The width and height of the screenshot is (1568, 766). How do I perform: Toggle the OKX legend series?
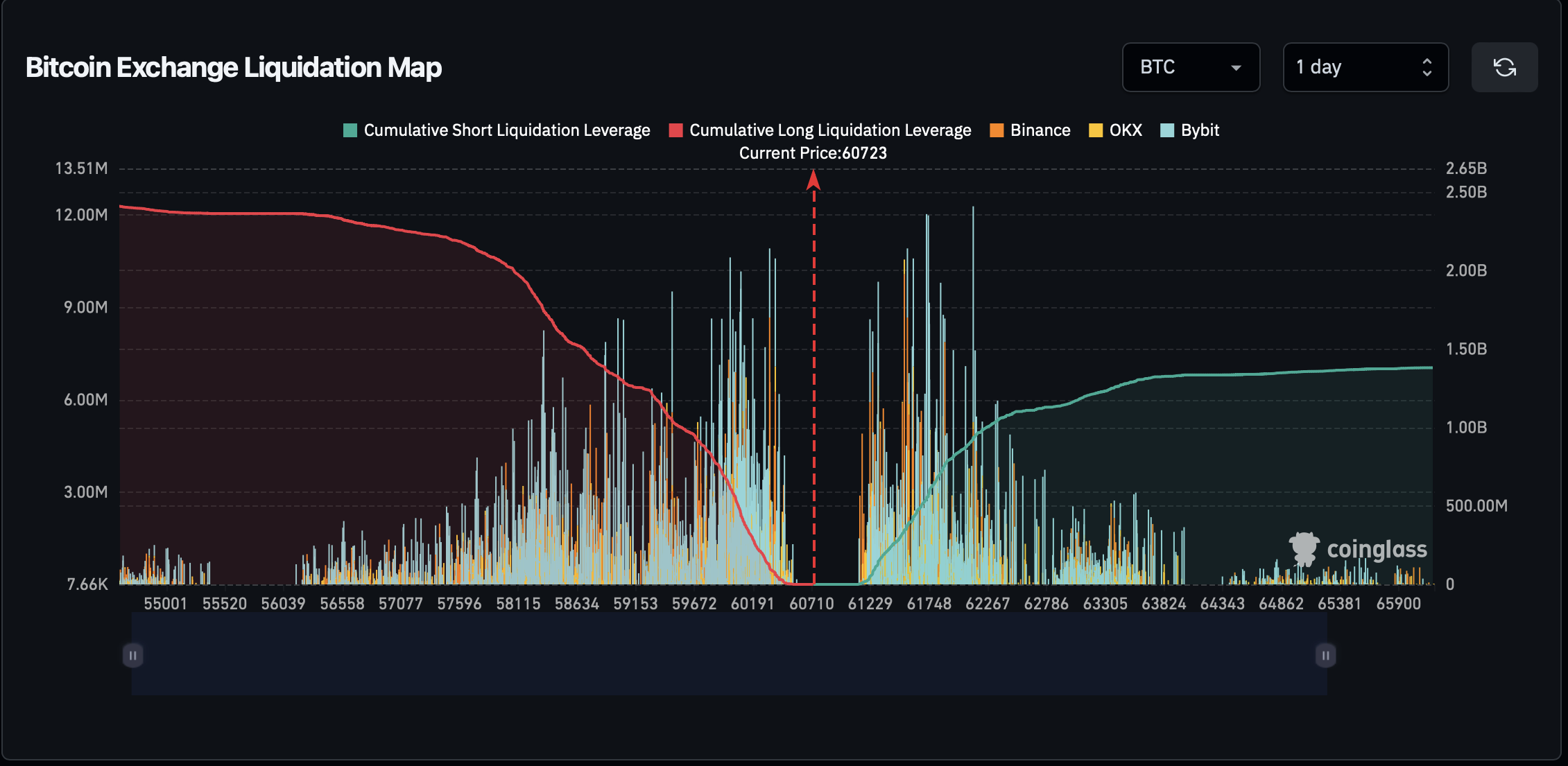pos(1115,130)
